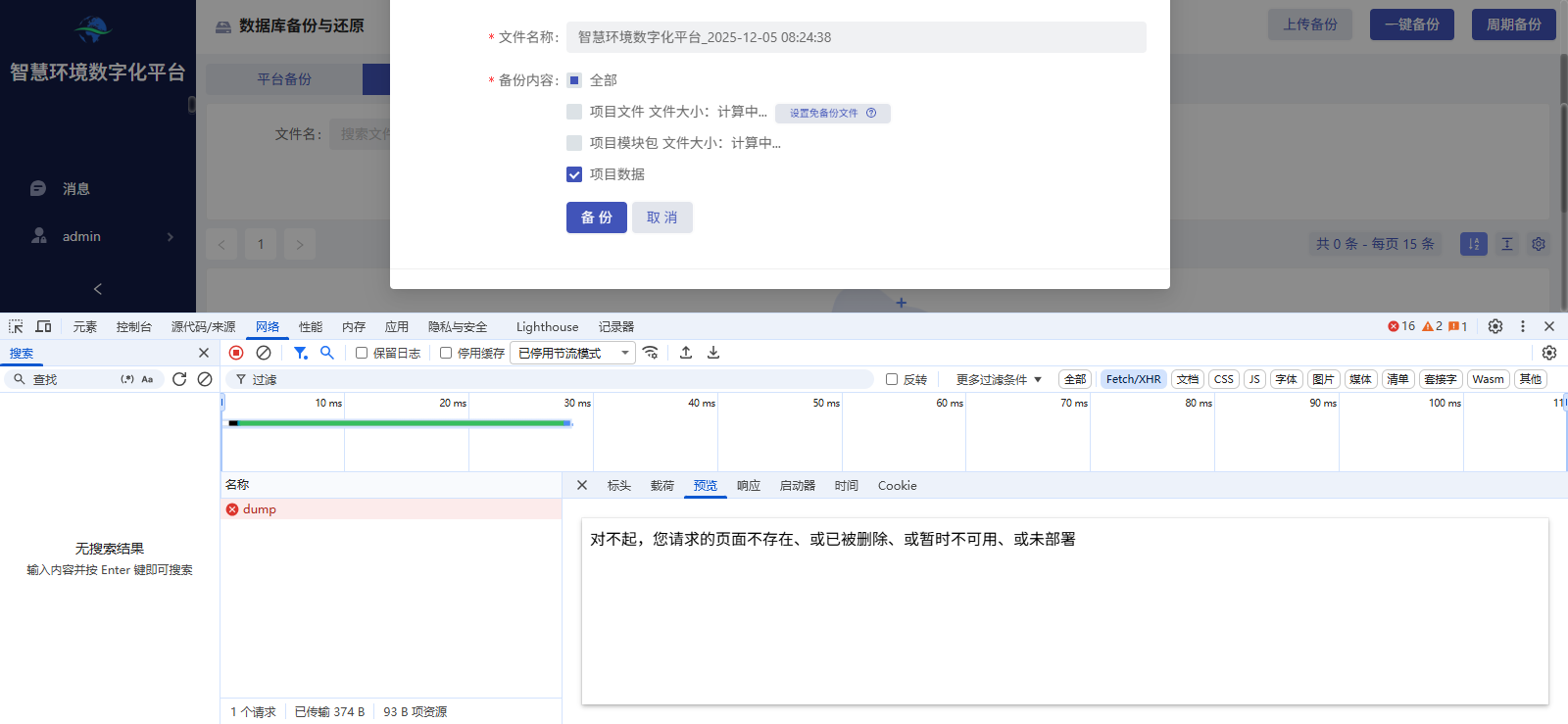Open the network conditions icon
Image resolution: width=1568 pixels, height=724 pixels.
pos(651,353)
